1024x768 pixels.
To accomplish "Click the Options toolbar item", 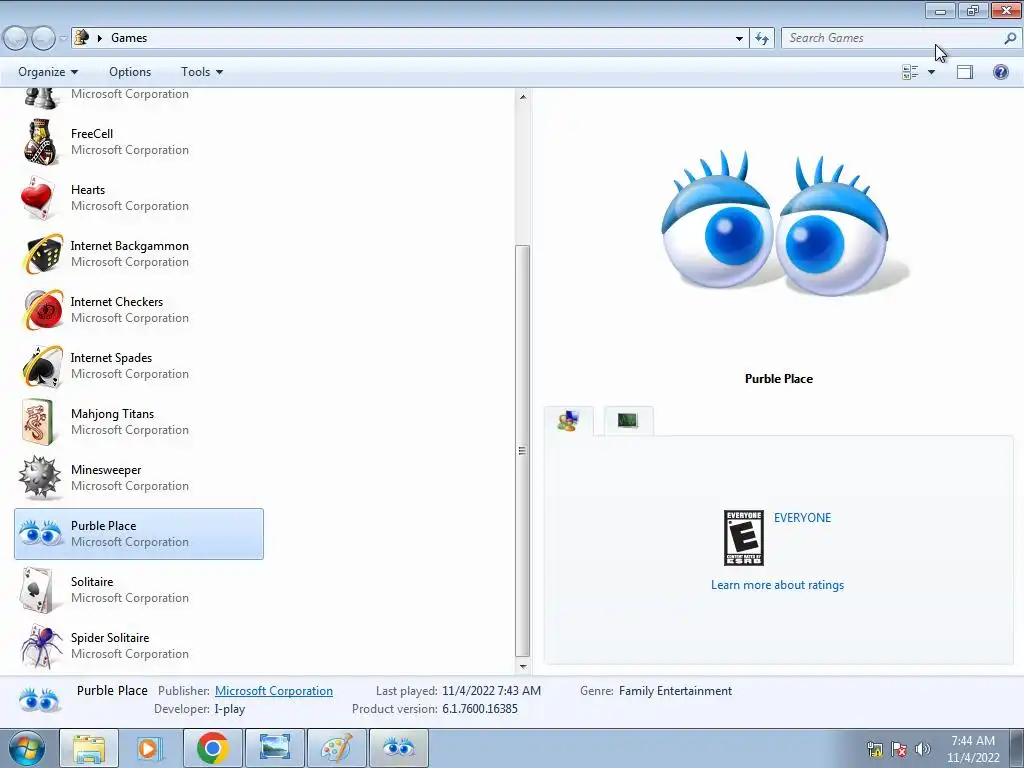I will (x=130, y=72).
